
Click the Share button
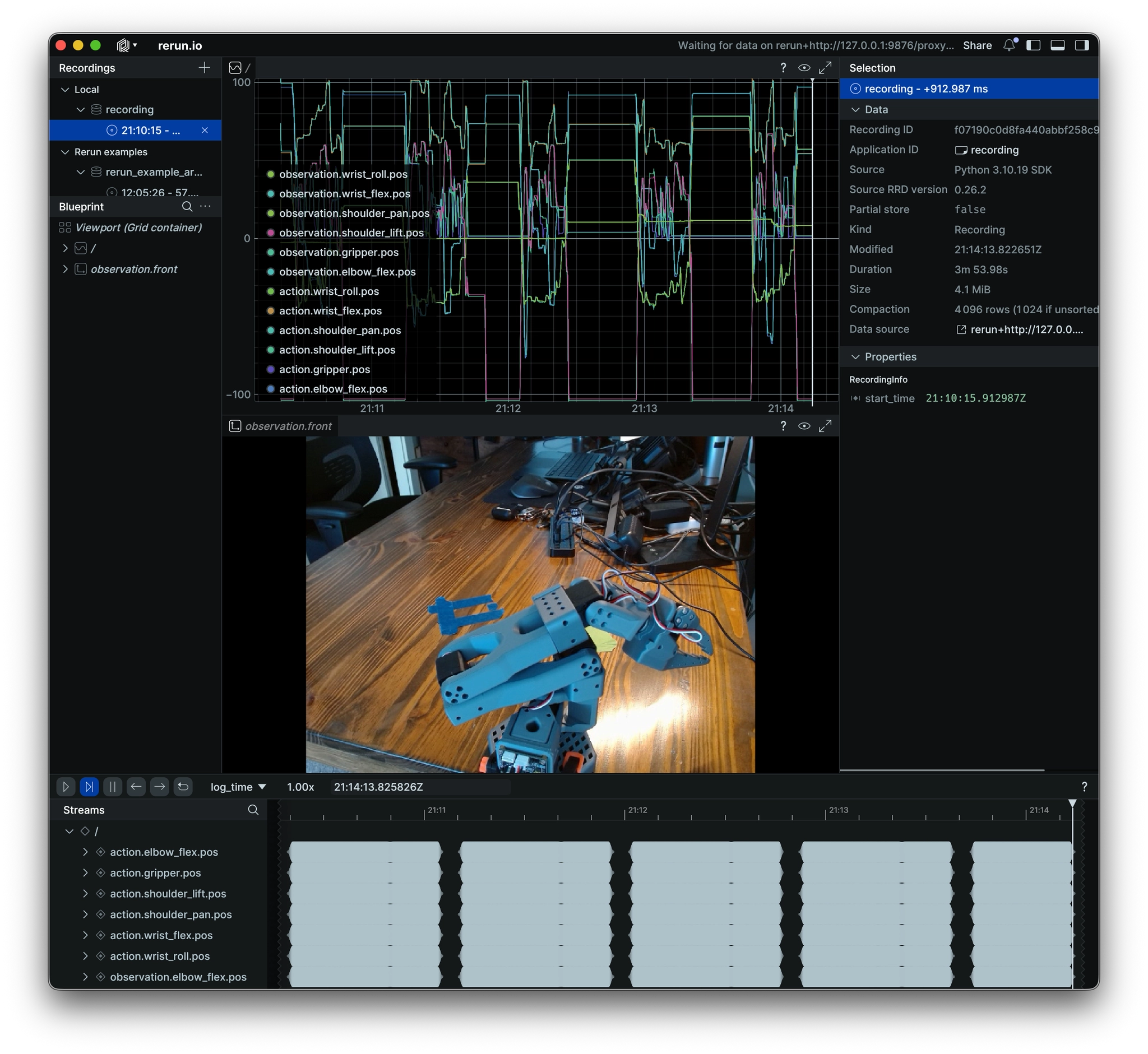click(977, 45)
